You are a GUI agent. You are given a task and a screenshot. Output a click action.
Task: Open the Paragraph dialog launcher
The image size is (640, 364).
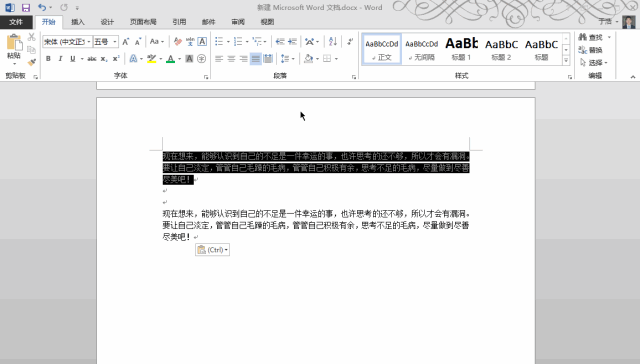pos(354,77)
